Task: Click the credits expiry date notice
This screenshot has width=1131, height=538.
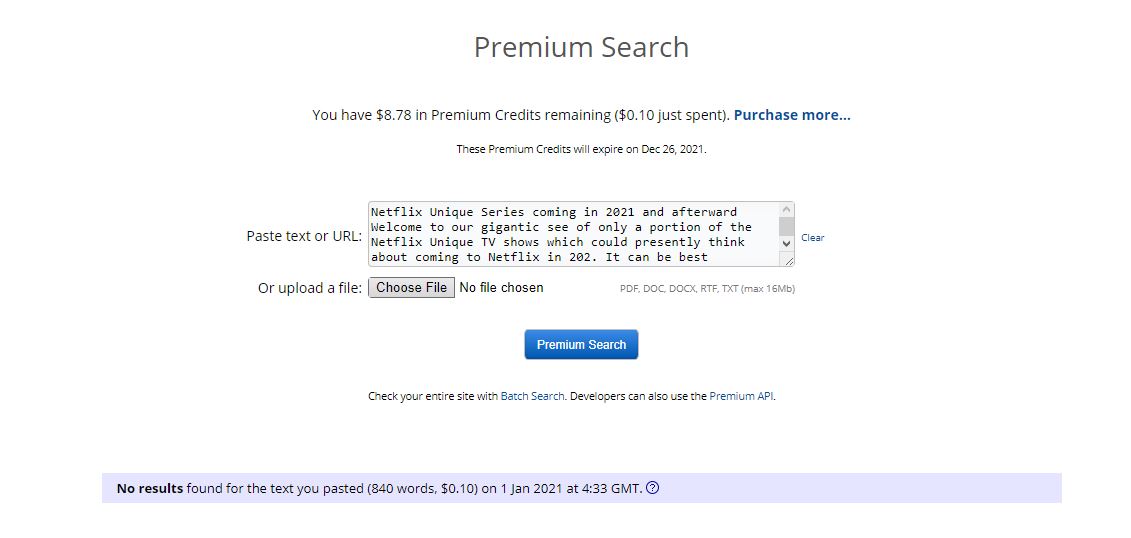Action: click(581, 149)
